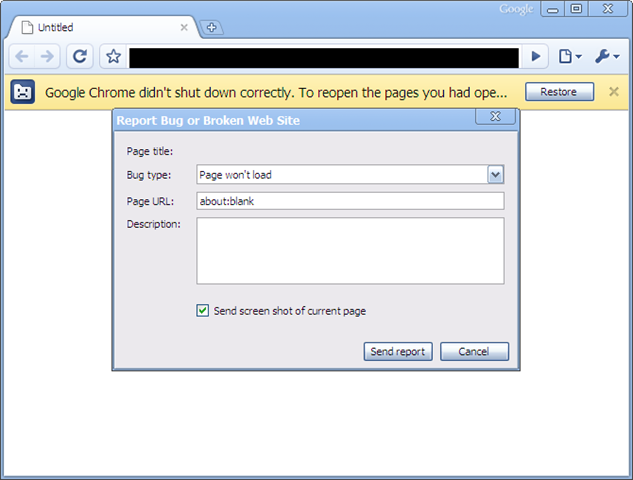Viewport: 633px width, 480px height.
Task: Open the wrench tools menu
Action: click(x=607, y=56)
